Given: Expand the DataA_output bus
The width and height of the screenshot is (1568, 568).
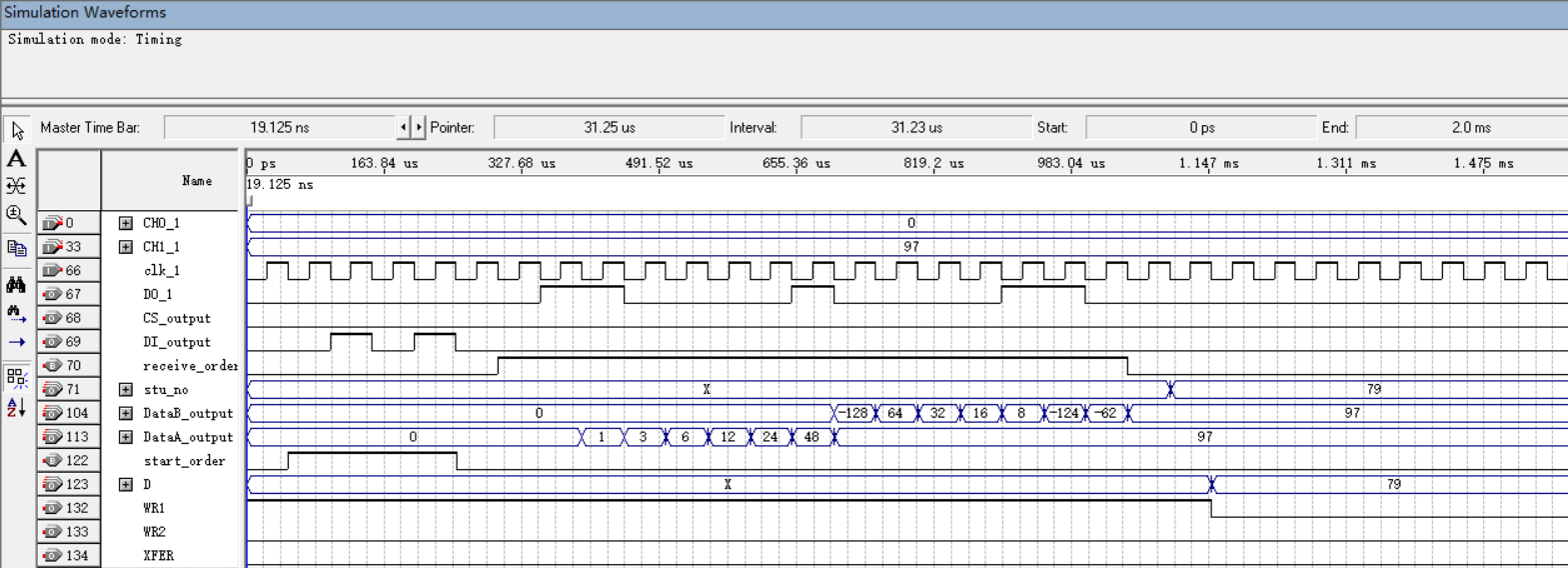Looking at the screenshot, I should point(126,437).
